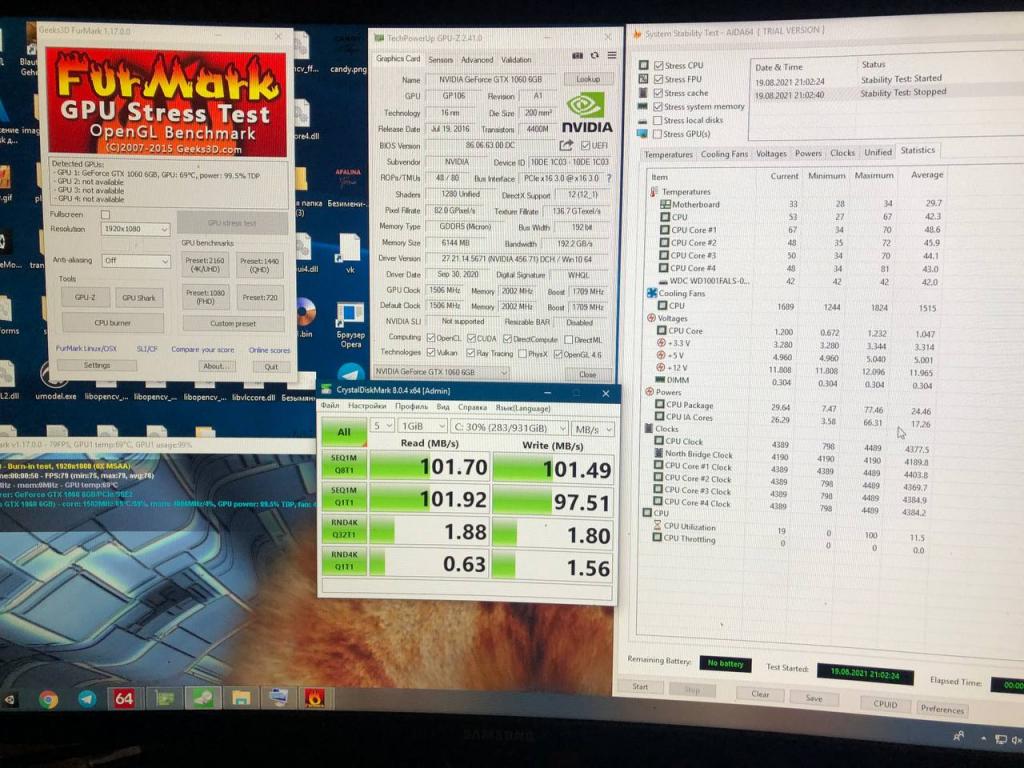Open the AIDA64 Cooling Fans tab
This screenshot has width=1024, height=768.
point(724,154)
